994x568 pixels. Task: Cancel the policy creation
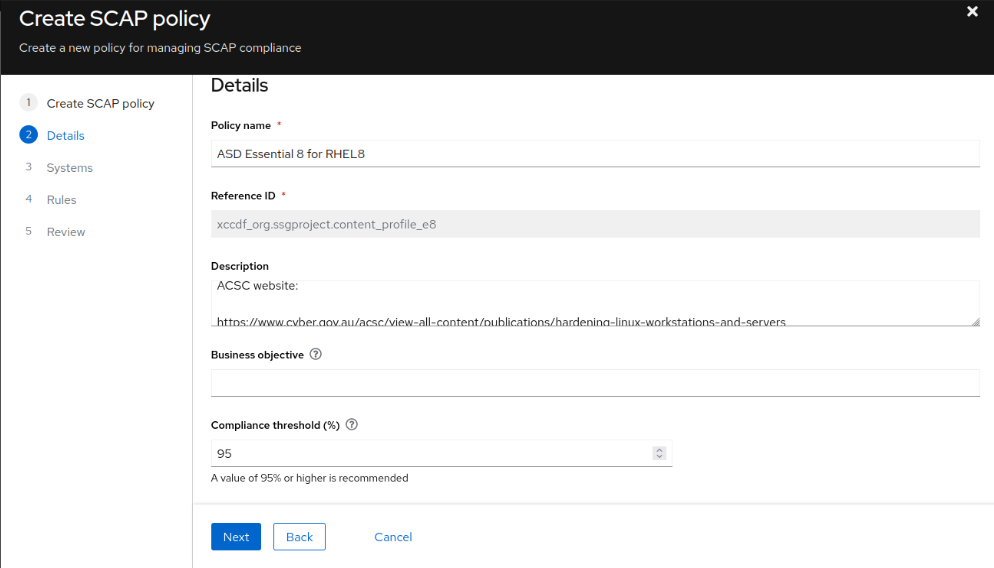(393, 537)
